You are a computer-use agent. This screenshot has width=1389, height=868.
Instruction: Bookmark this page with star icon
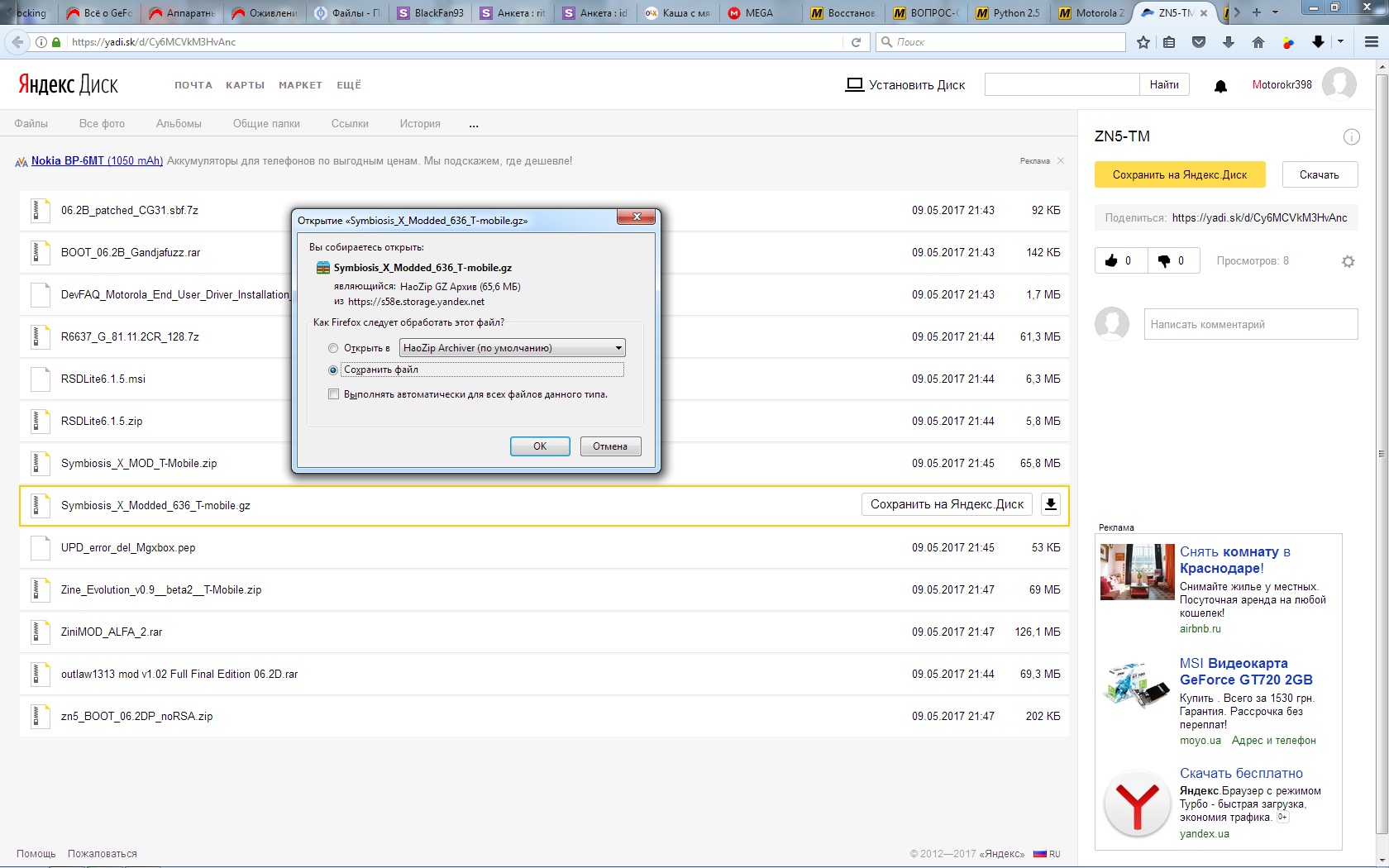pos(1143,42)
